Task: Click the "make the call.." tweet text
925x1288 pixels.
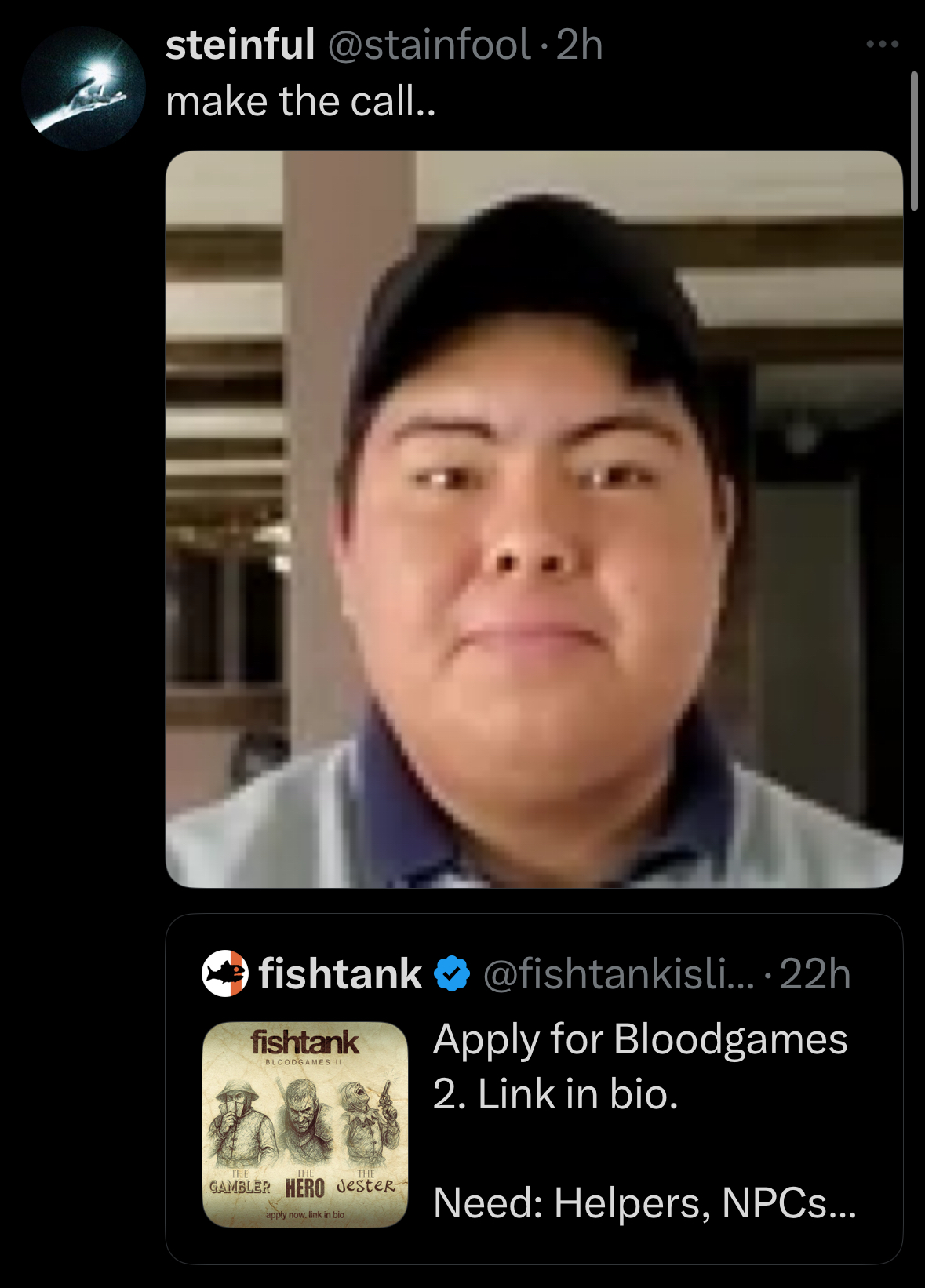Action: (300, 101)
